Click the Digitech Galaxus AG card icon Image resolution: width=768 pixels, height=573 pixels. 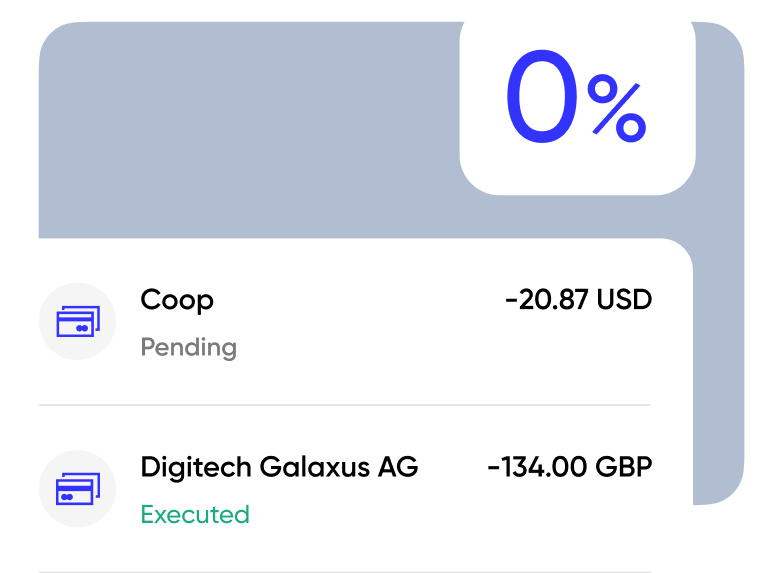coord(77,490)
